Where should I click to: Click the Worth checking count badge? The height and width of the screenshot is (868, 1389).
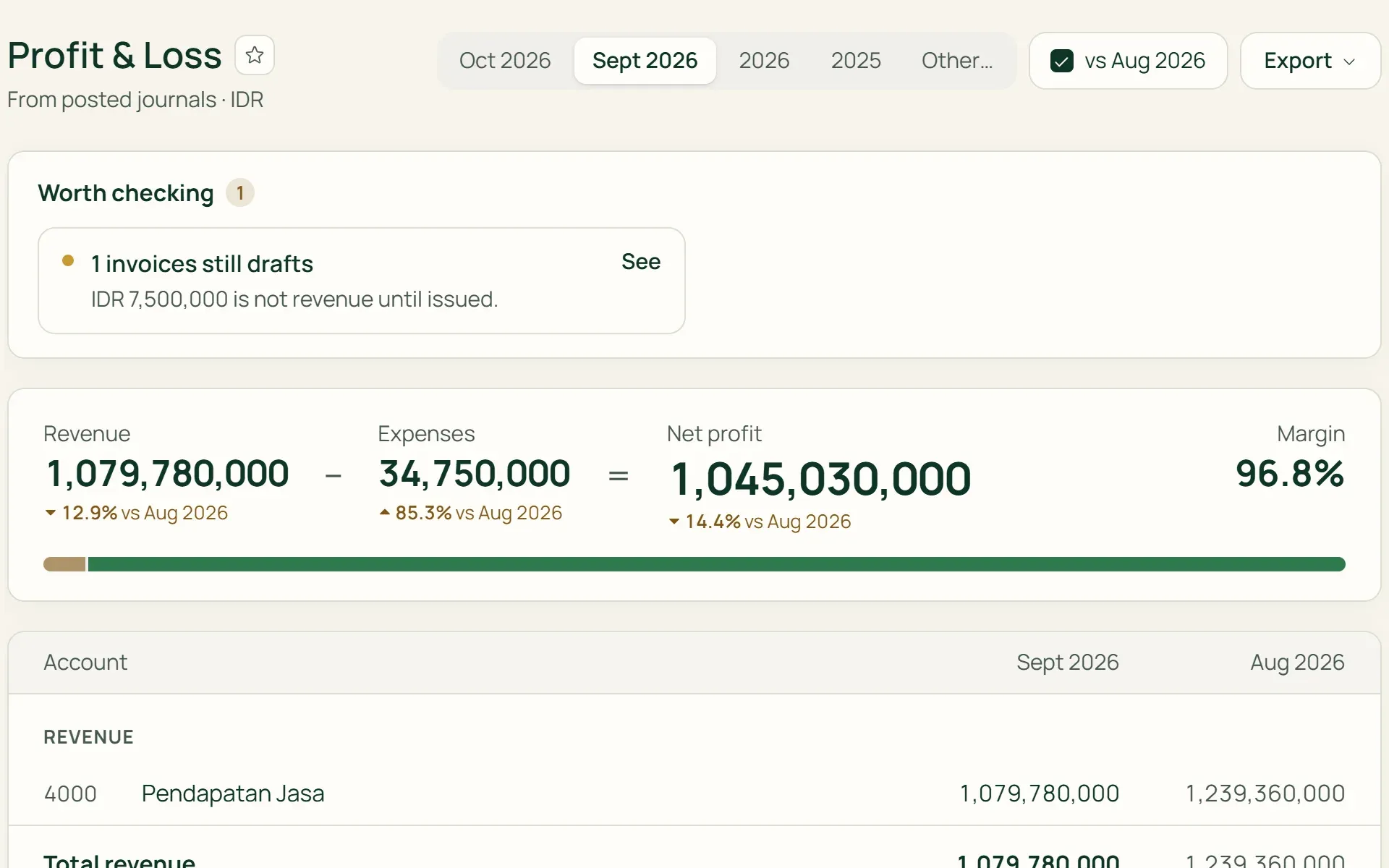240,193
